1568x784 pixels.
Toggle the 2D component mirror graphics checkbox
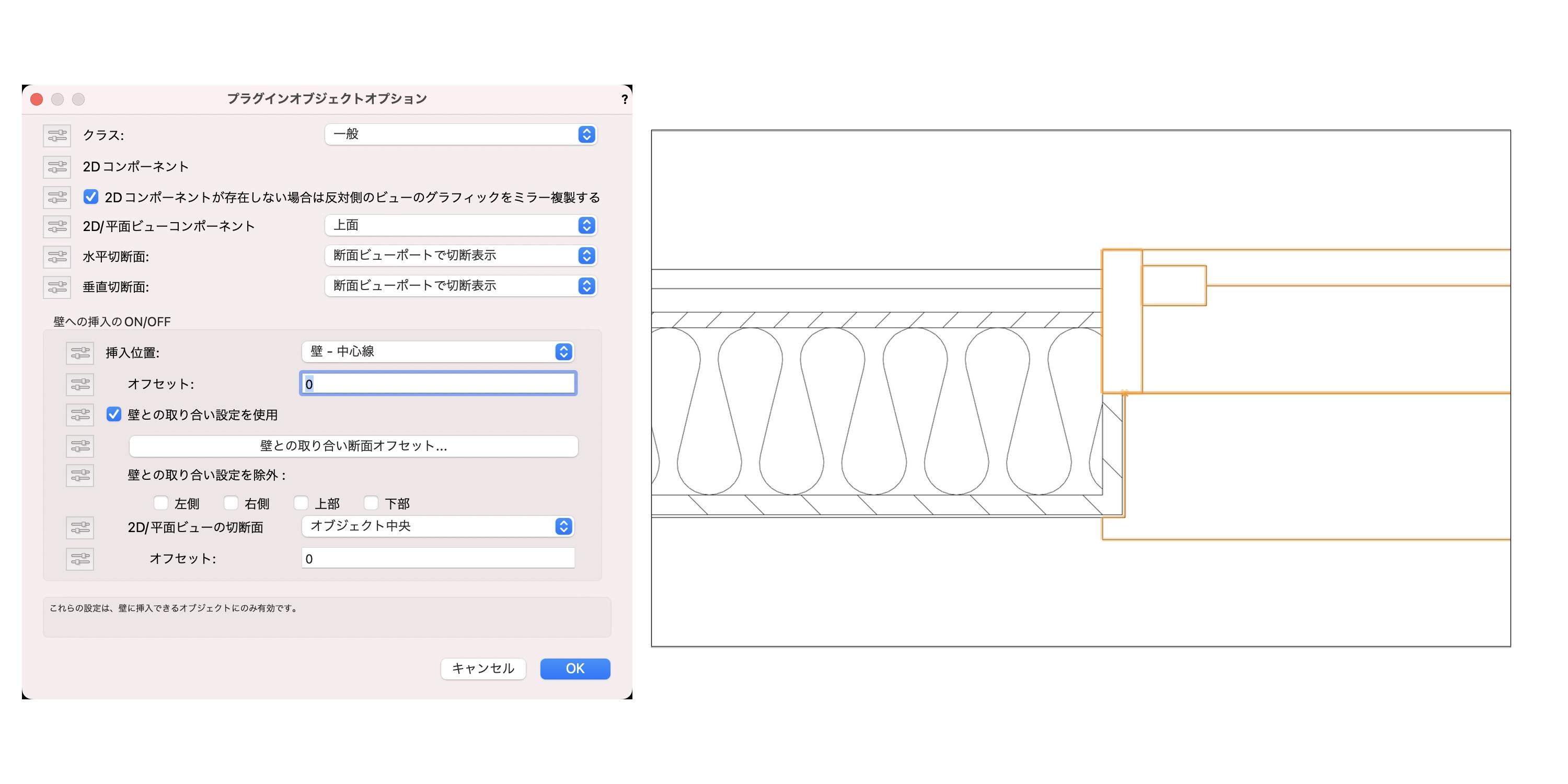click(91, 197)
